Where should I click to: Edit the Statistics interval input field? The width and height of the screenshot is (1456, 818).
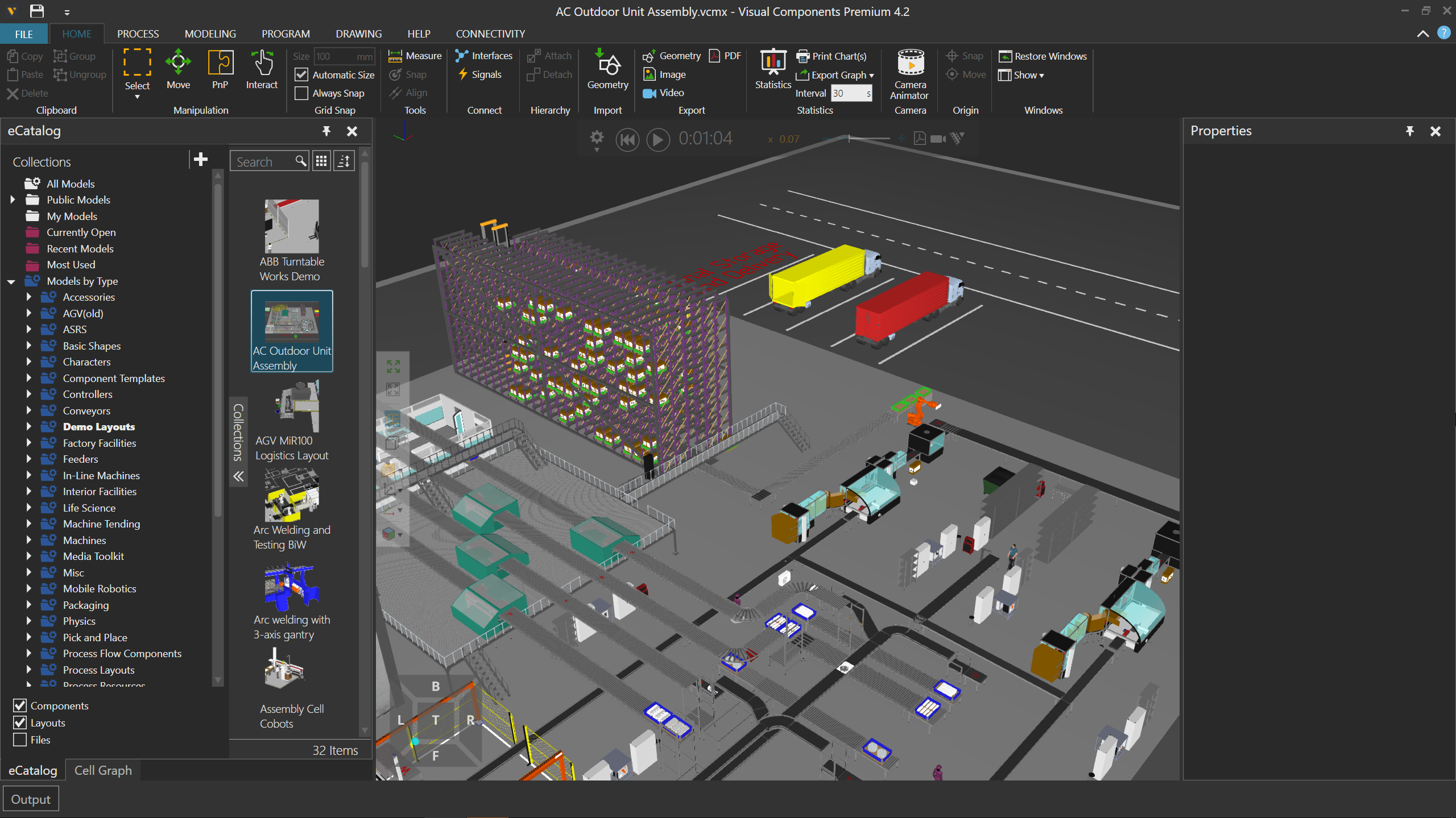[x=850, y=93]
